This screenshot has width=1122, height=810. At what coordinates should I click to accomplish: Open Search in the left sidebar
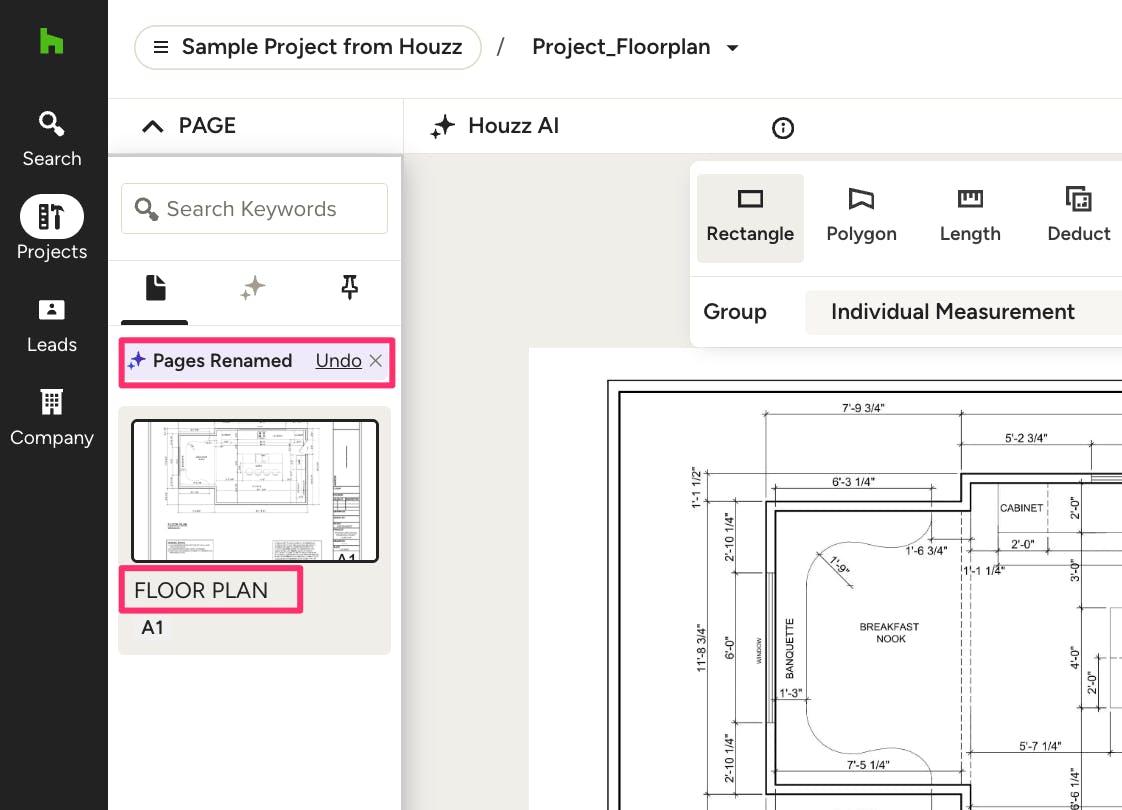pos(52,139)
